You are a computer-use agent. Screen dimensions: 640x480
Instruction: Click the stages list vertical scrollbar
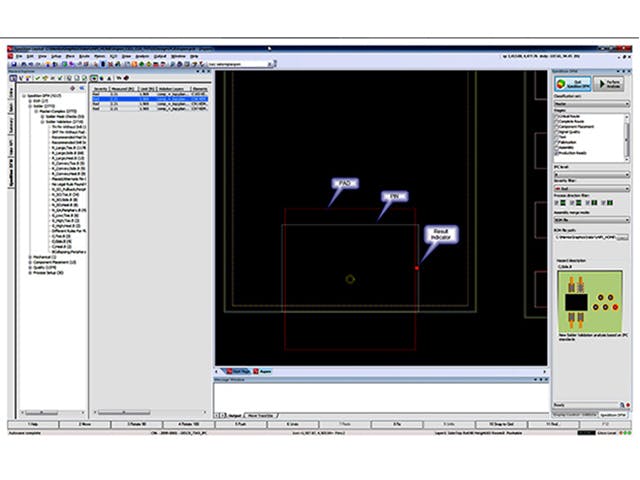click(627, 138)
